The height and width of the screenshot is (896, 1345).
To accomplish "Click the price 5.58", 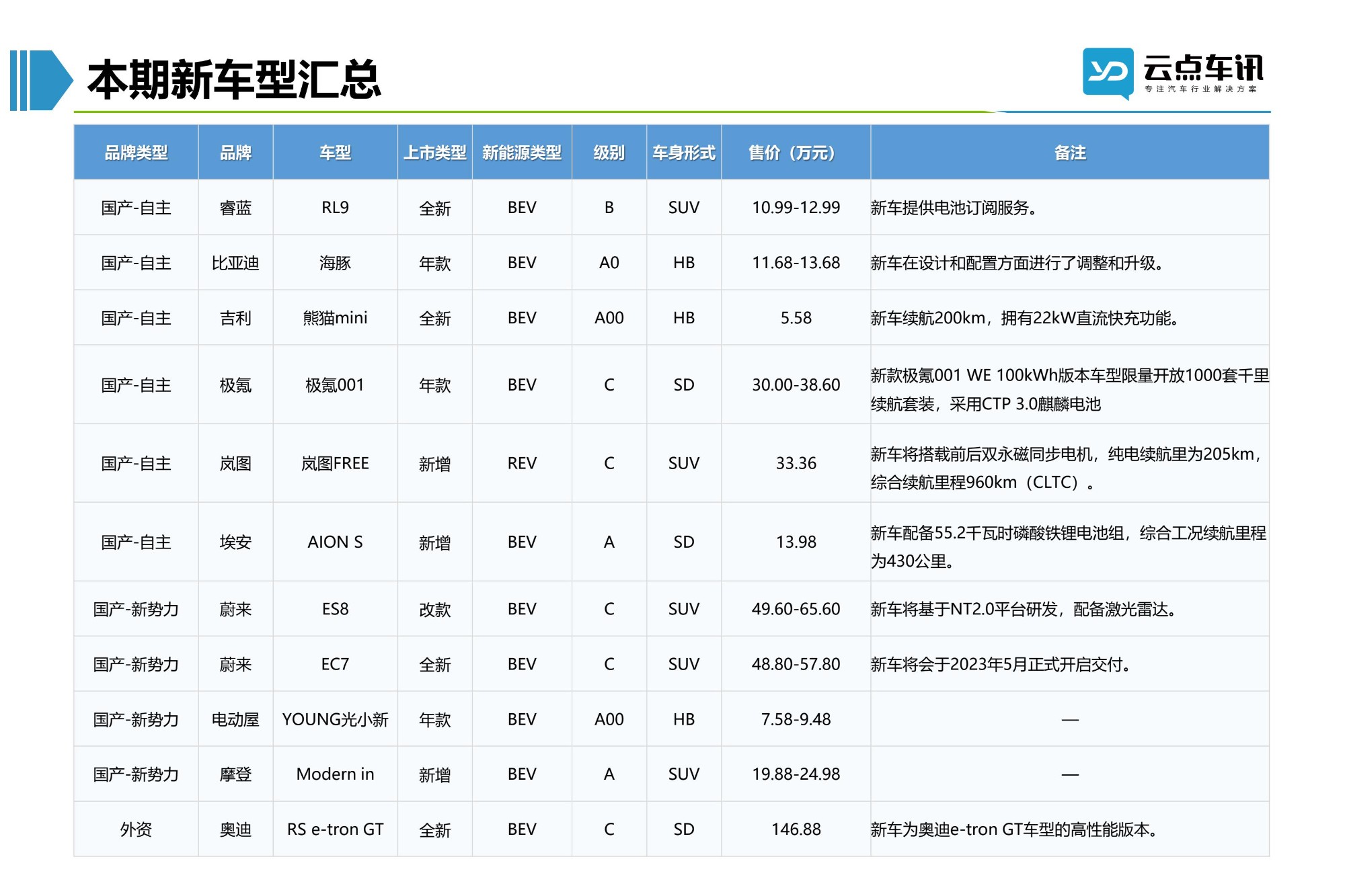I will click(796, 318).
